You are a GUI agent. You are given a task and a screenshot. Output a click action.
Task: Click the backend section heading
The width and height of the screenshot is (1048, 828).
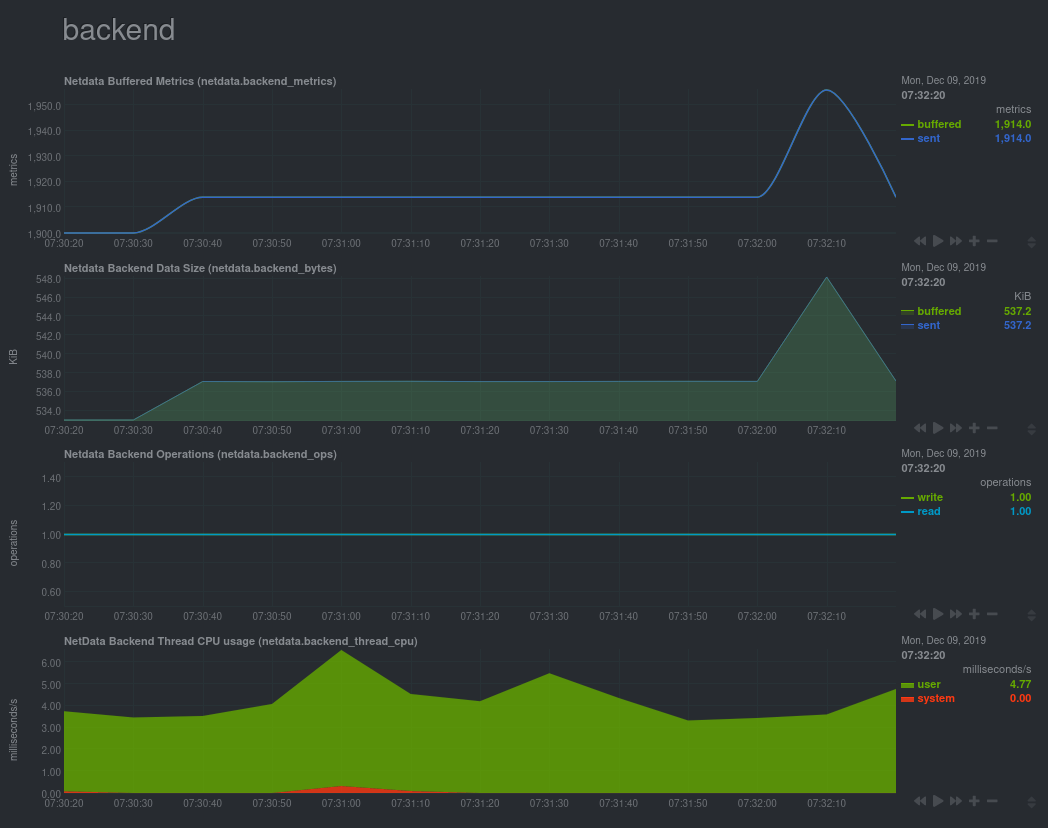click(118, 30)
